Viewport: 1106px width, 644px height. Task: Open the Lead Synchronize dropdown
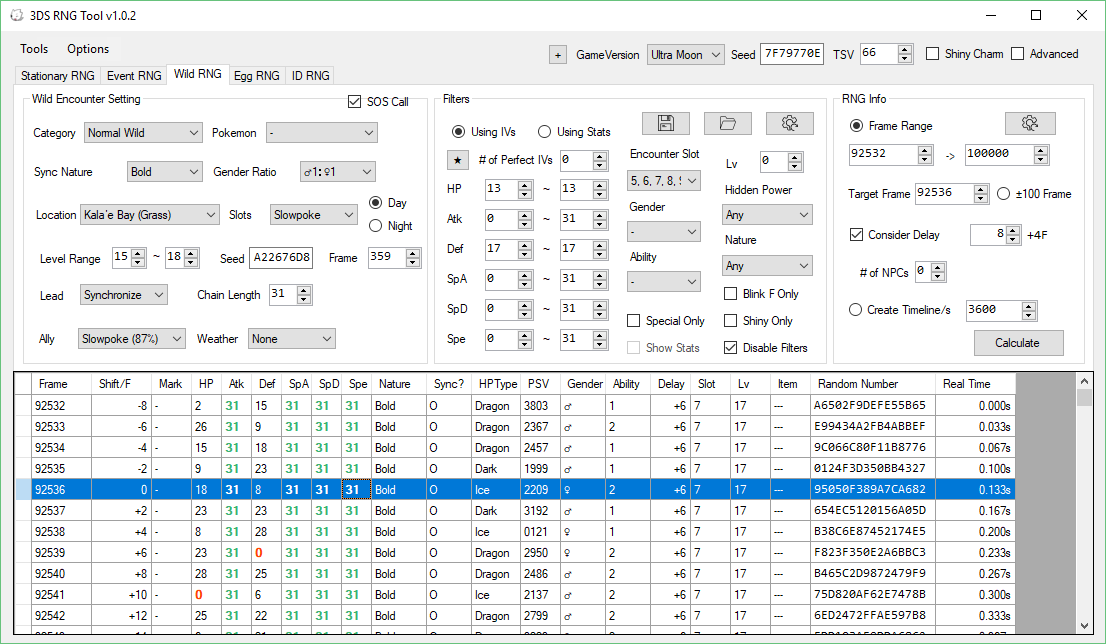pos(123,295)
